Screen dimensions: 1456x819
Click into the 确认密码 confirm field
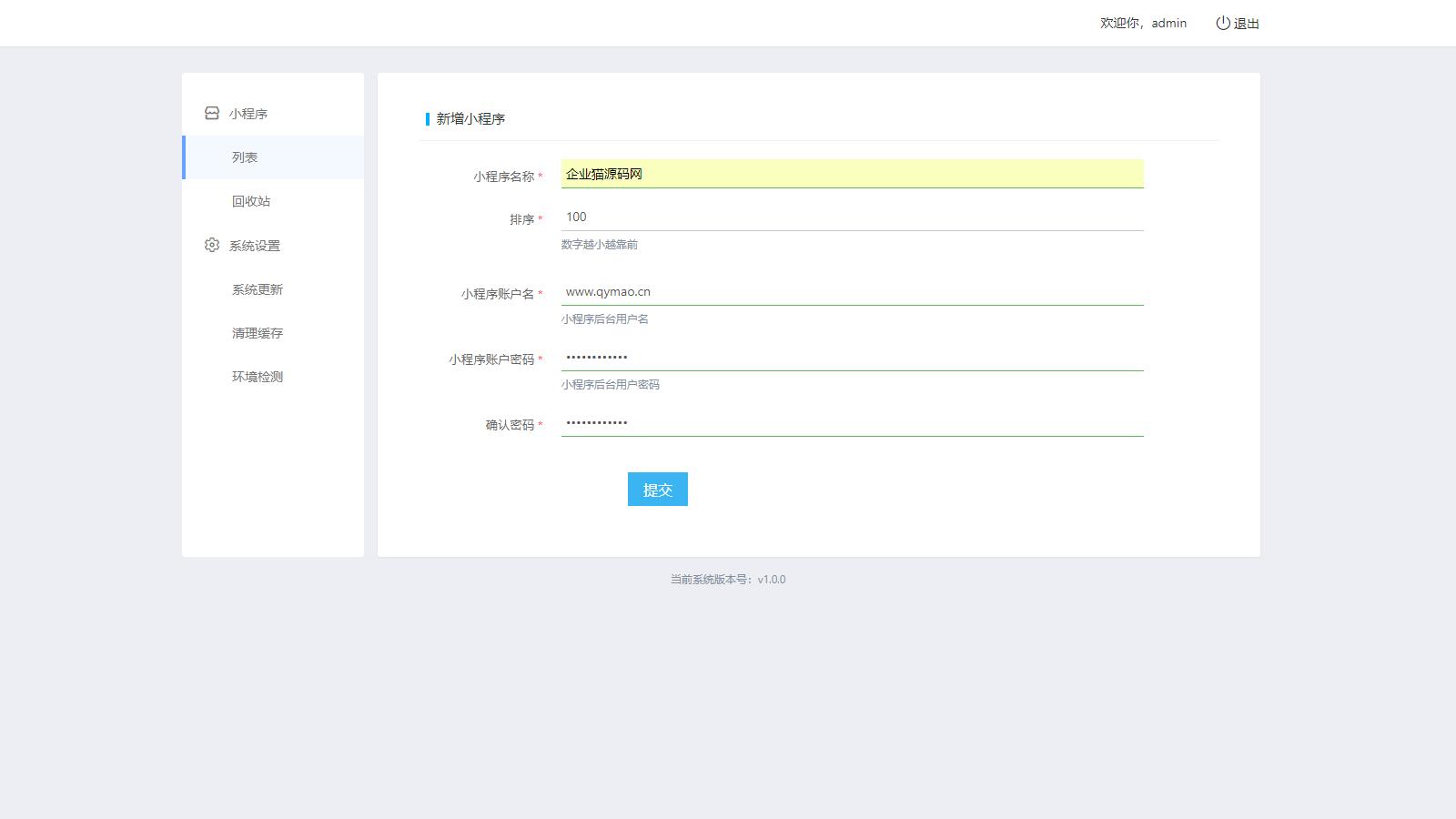pyautogui.click(x=852, y=422)
